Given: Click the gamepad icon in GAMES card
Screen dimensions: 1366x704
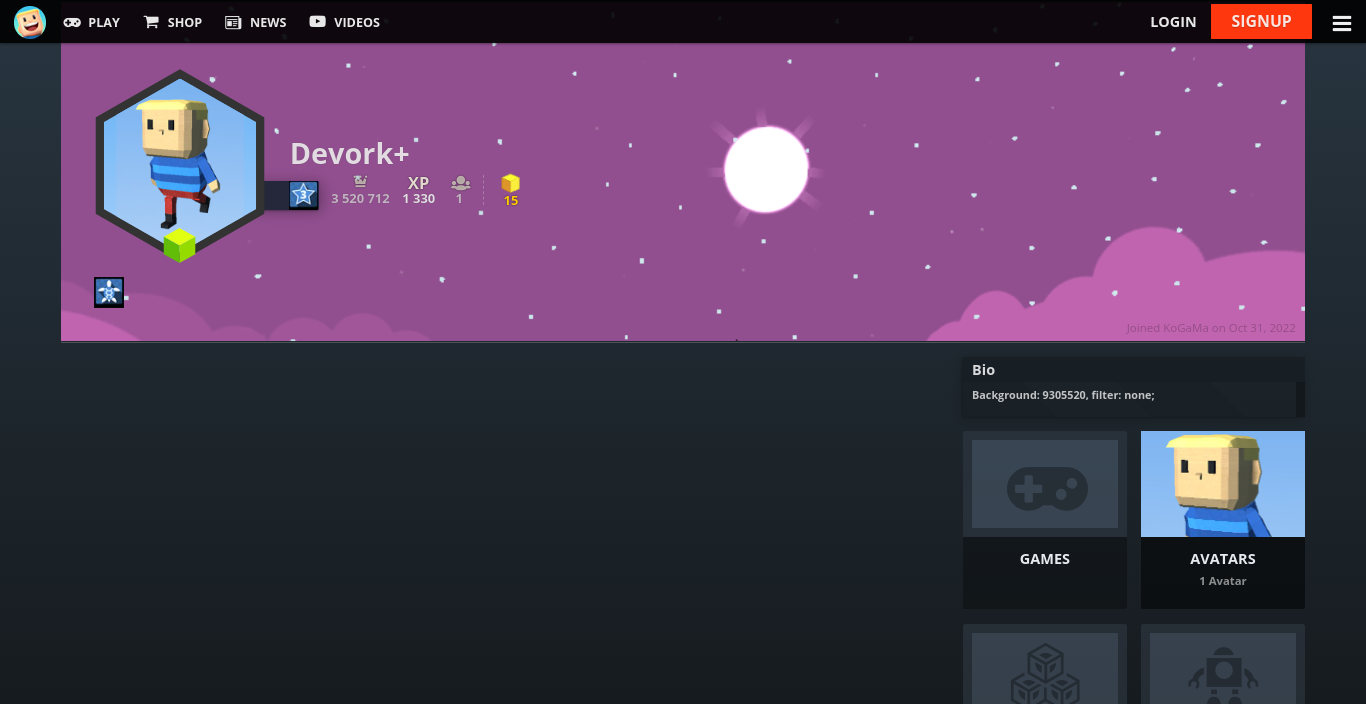Looking at the screenshot, I should click(x=1046, y=489).
